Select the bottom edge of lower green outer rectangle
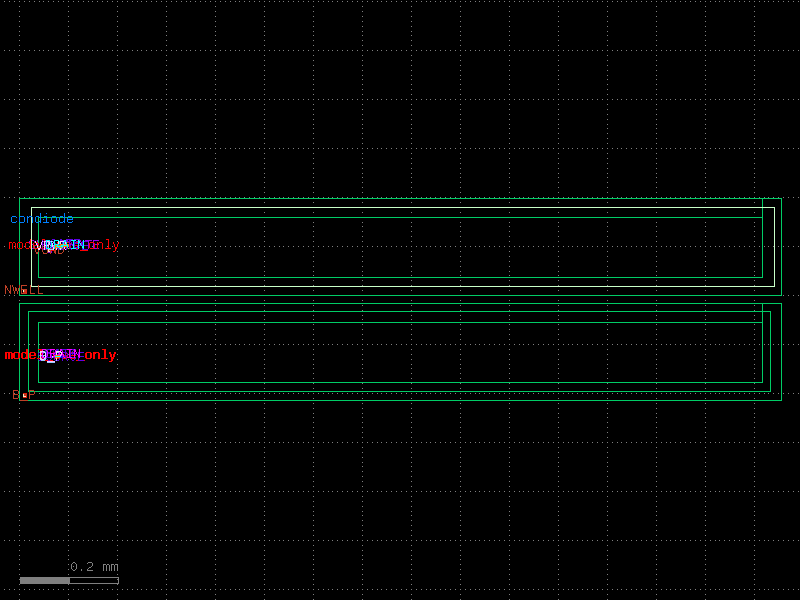Viewport: 800px width, 600px height. [x=400, y=400]
